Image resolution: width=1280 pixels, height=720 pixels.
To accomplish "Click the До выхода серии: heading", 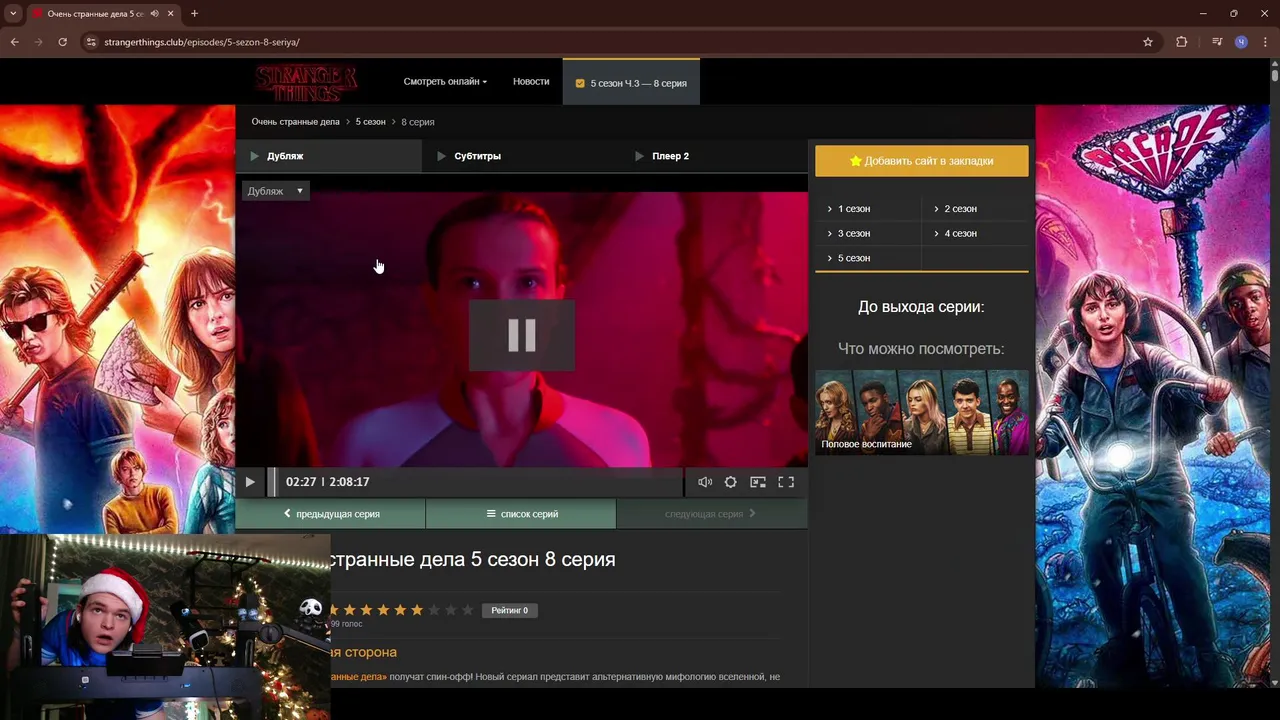I will click(921, 307).
